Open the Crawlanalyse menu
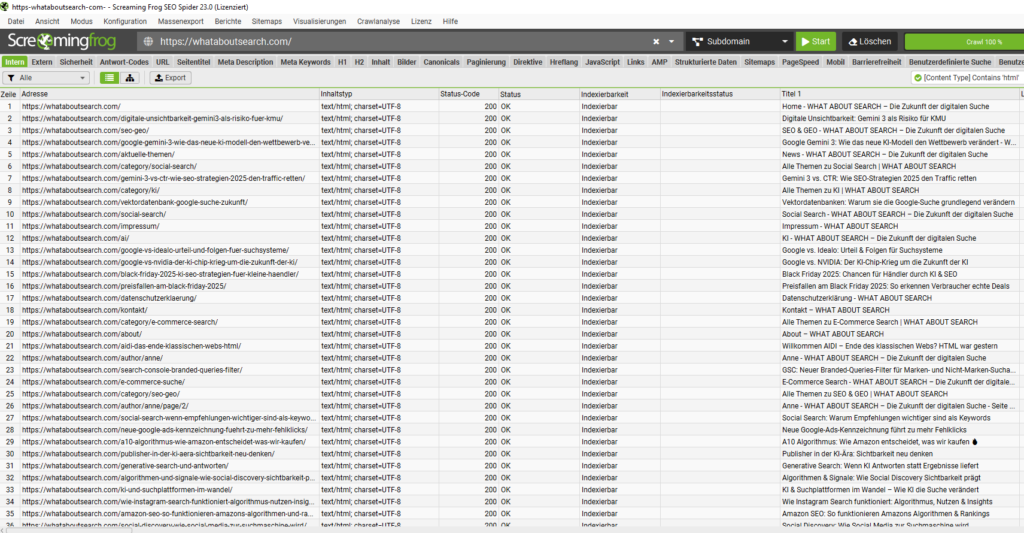 coord(378,22)
